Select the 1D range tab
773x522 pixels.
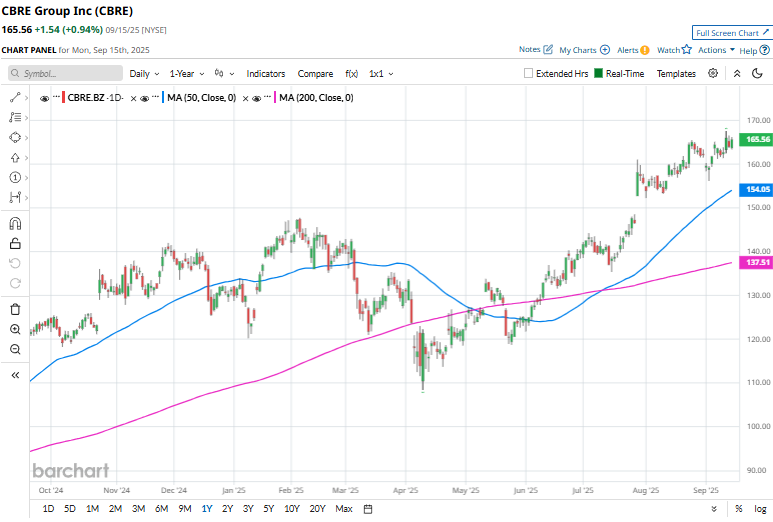[x=48, y=509]
